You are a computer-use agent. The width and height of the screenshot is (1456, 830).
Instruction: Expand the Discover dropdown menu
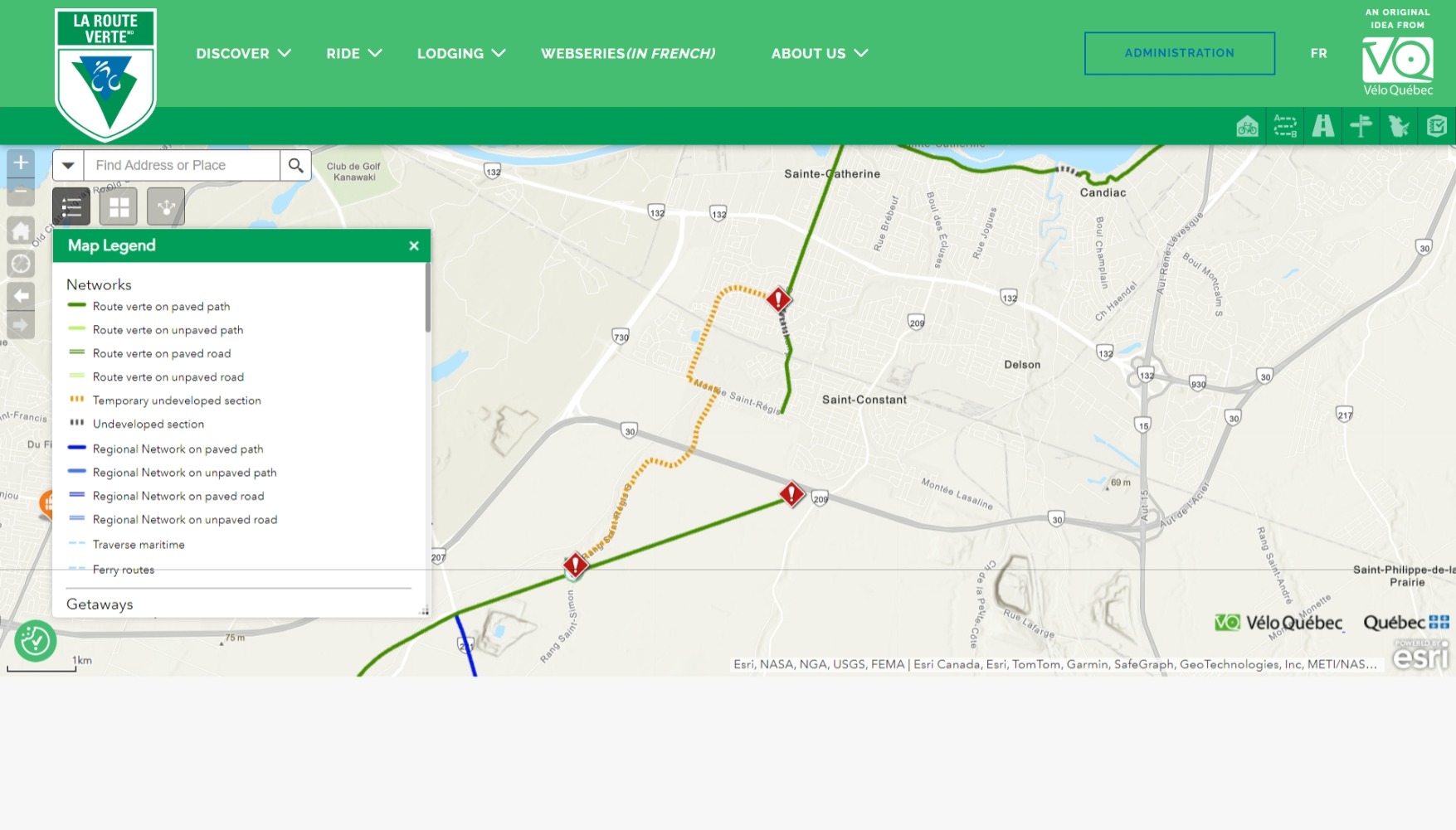point(243,53)
